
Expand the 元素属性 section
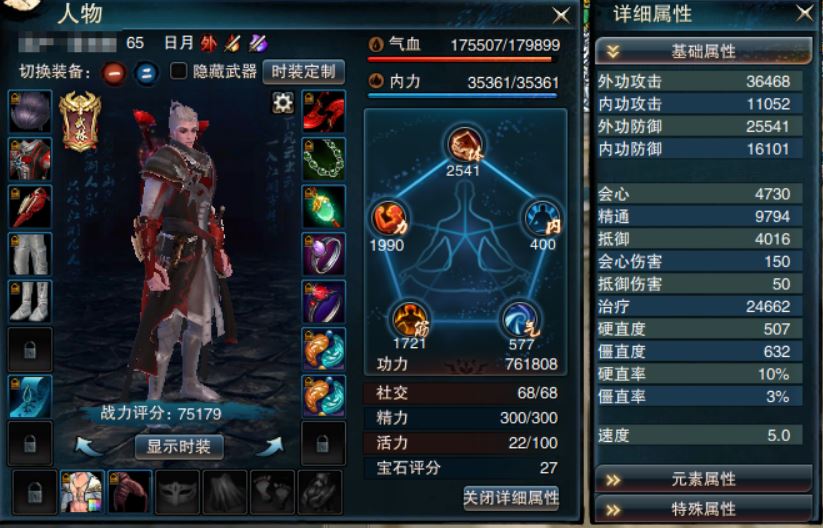tap(703, 479)
